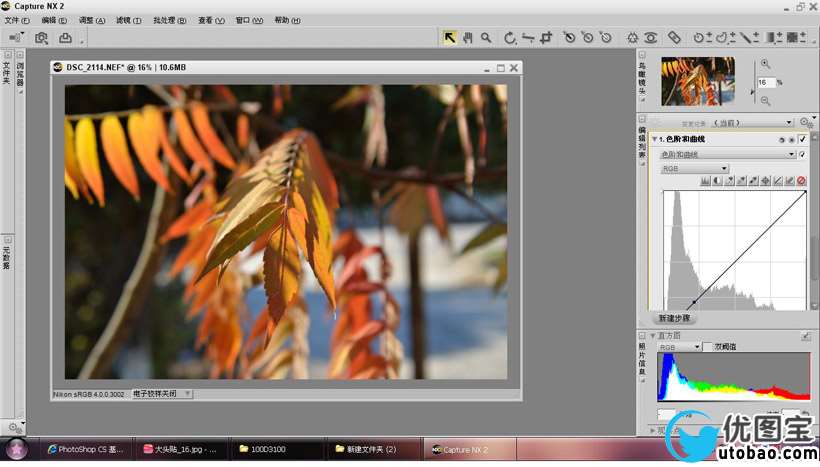Screen dimensions: 820x467
Task: Collapse the 直方图 section triangle
Action: tap(653, 336)
